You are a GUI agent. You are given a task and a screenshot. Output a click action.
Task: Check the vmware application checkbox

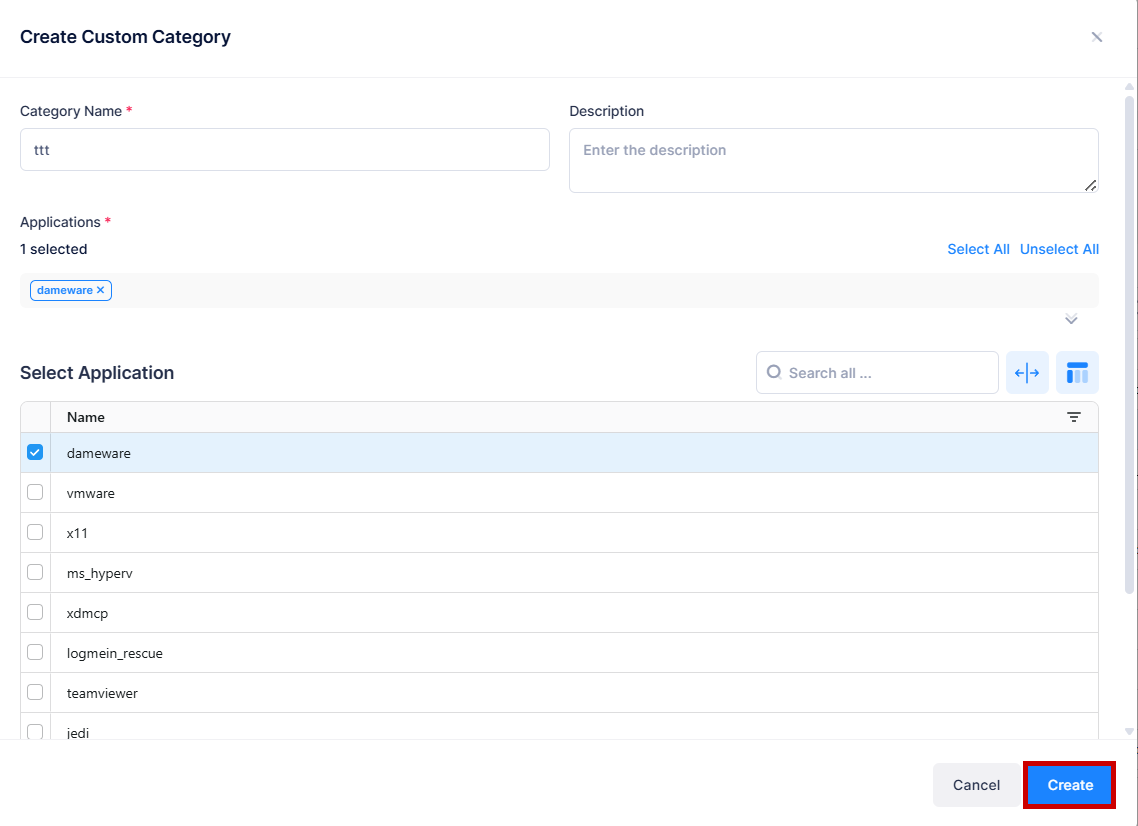pos(35,492)
